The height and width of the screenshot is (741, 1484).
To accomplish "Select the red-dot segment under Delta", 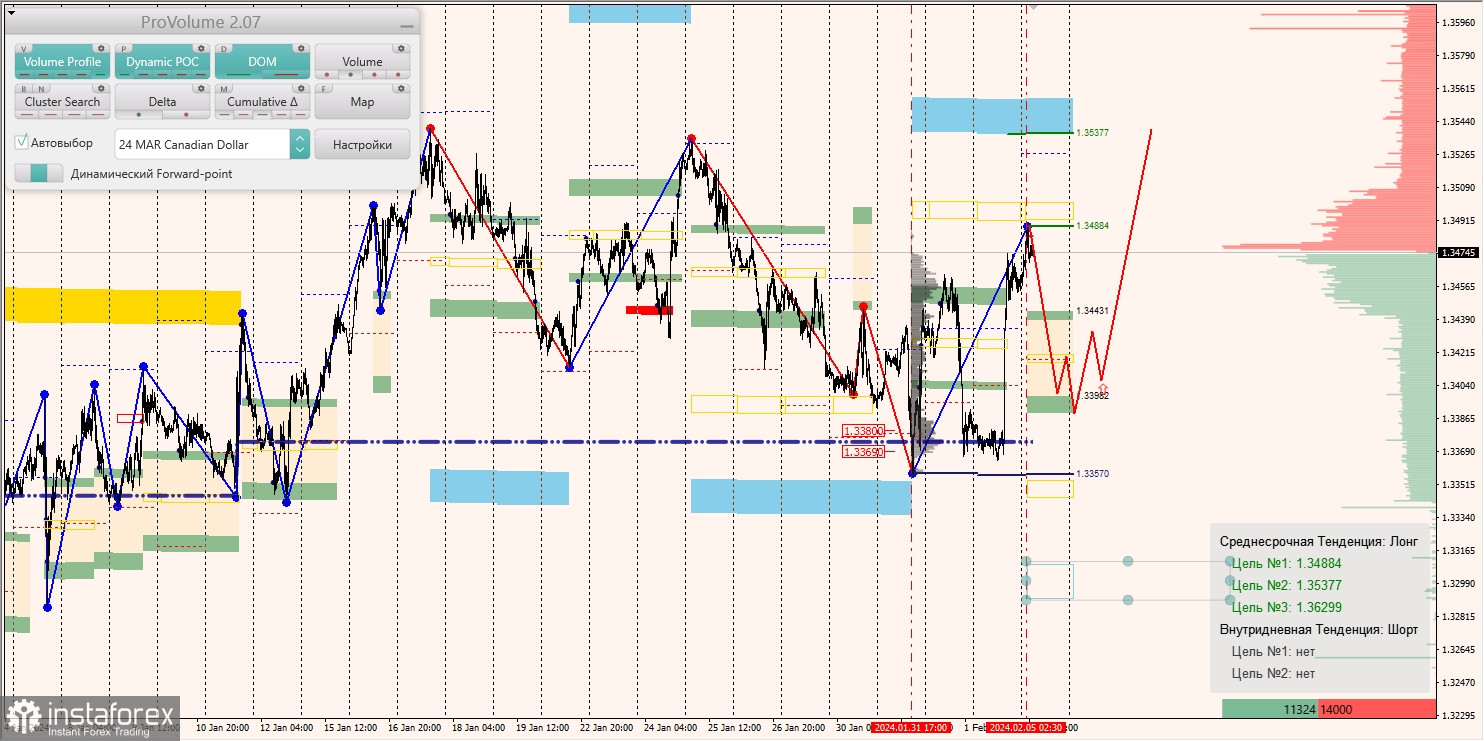I will click(x=186, y=115).
